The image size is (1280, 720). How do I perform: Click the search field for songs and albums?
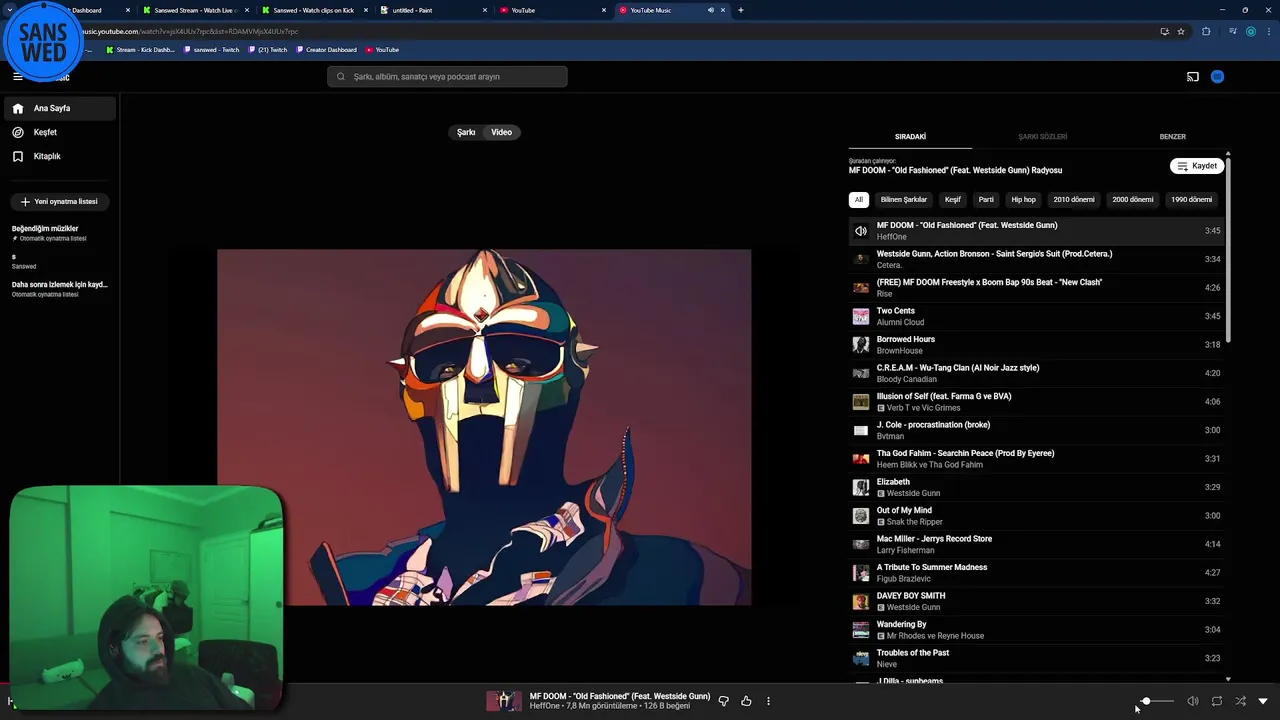coord(447,76)
